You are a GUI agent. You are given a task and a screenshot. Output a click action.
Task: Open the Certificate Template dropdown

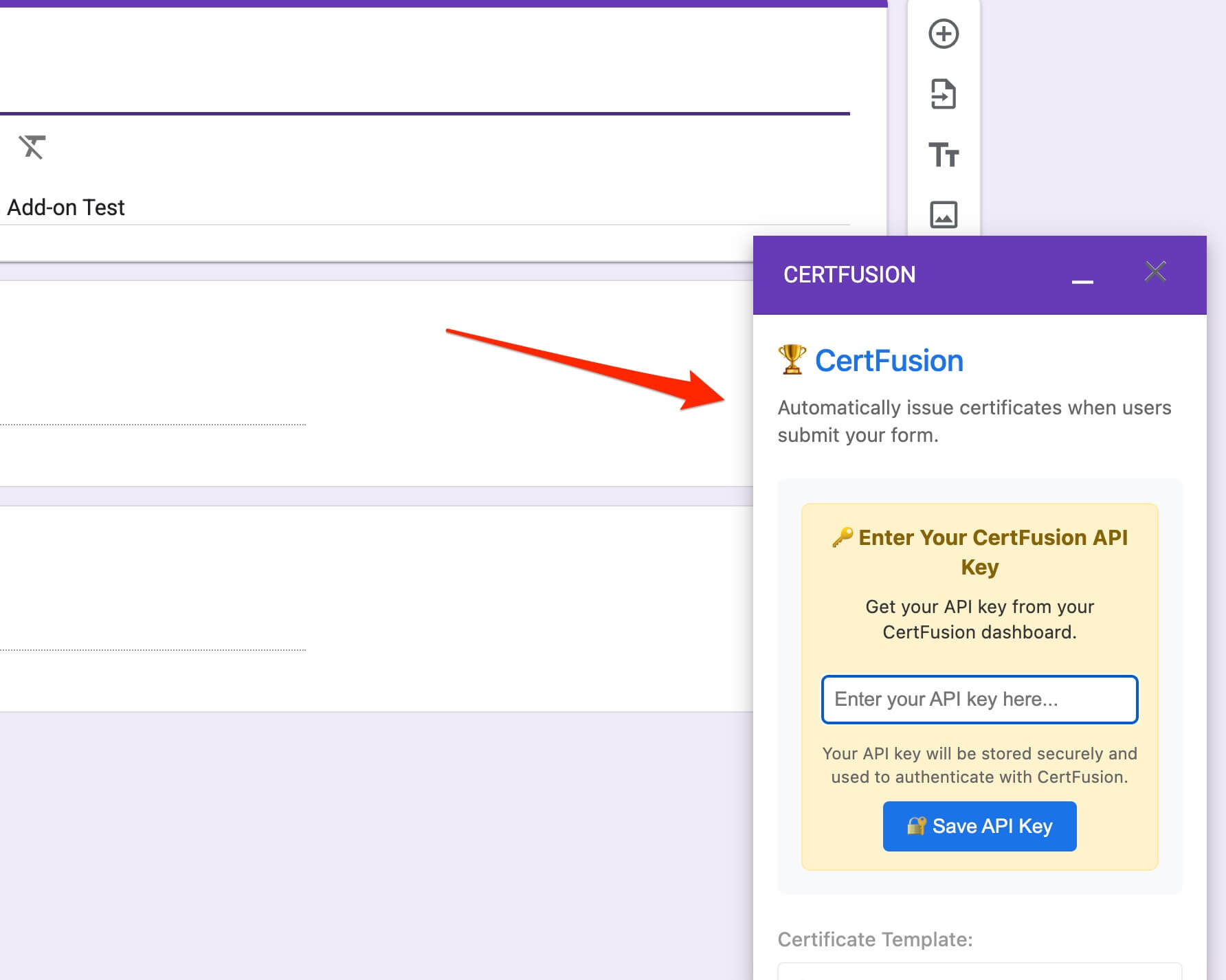click(979, 971)
